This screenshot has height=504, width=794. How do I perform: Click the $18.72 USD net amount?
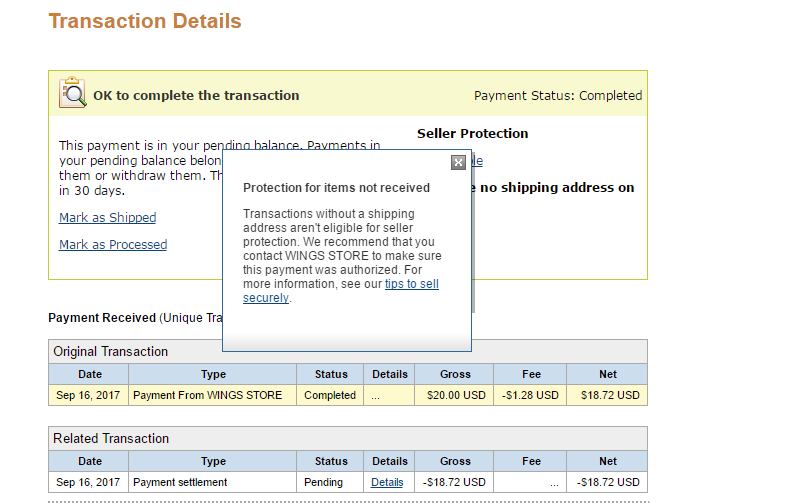pyautogui.click(x=609, y=395)
